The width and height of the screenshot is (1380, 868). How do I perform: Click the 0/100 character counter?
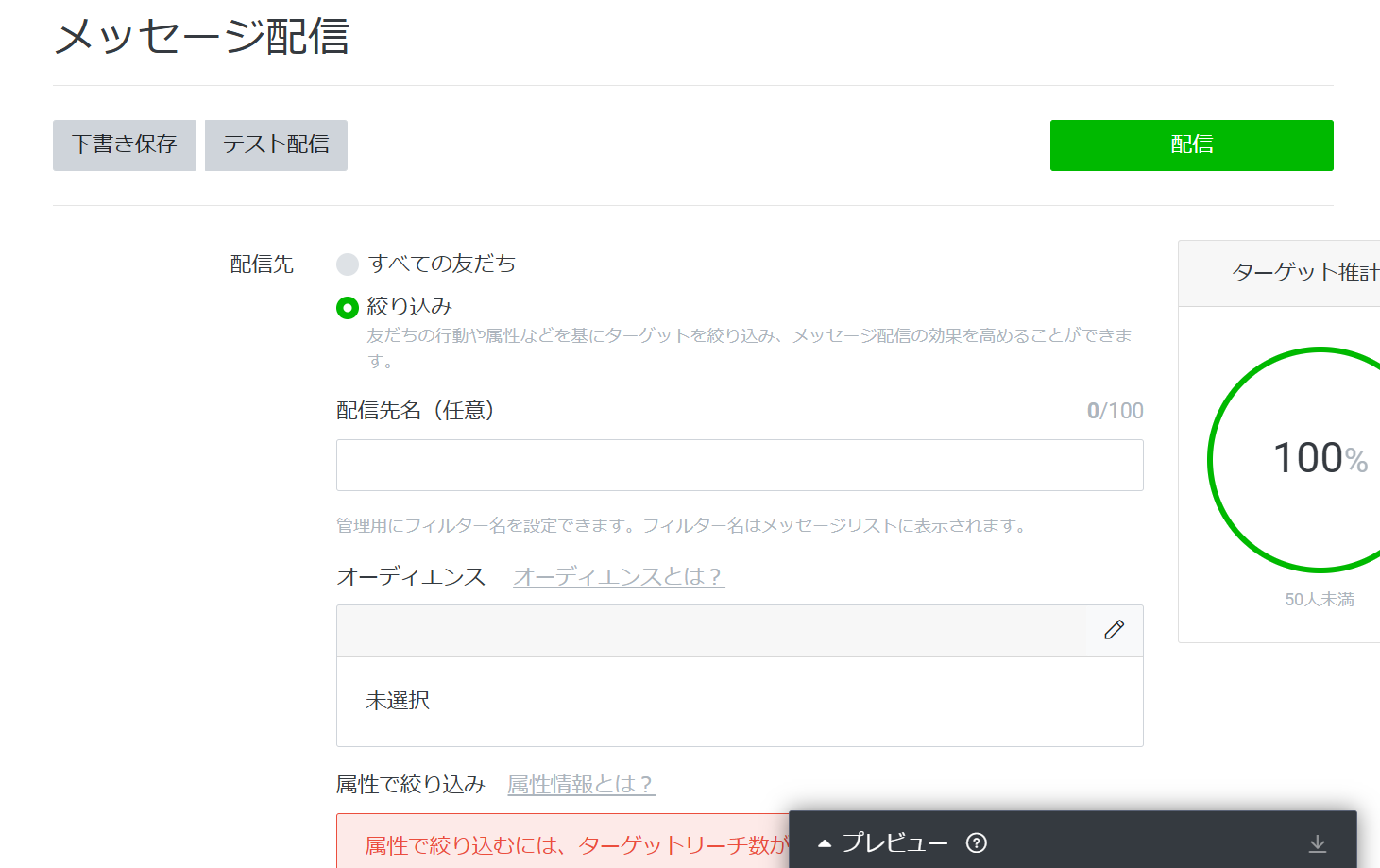(x=1115, y=411)
